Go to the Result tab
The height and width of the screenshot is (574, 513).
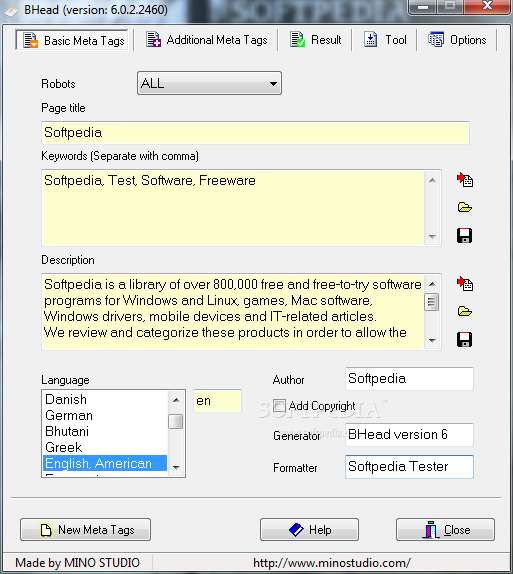pos(315,40)
